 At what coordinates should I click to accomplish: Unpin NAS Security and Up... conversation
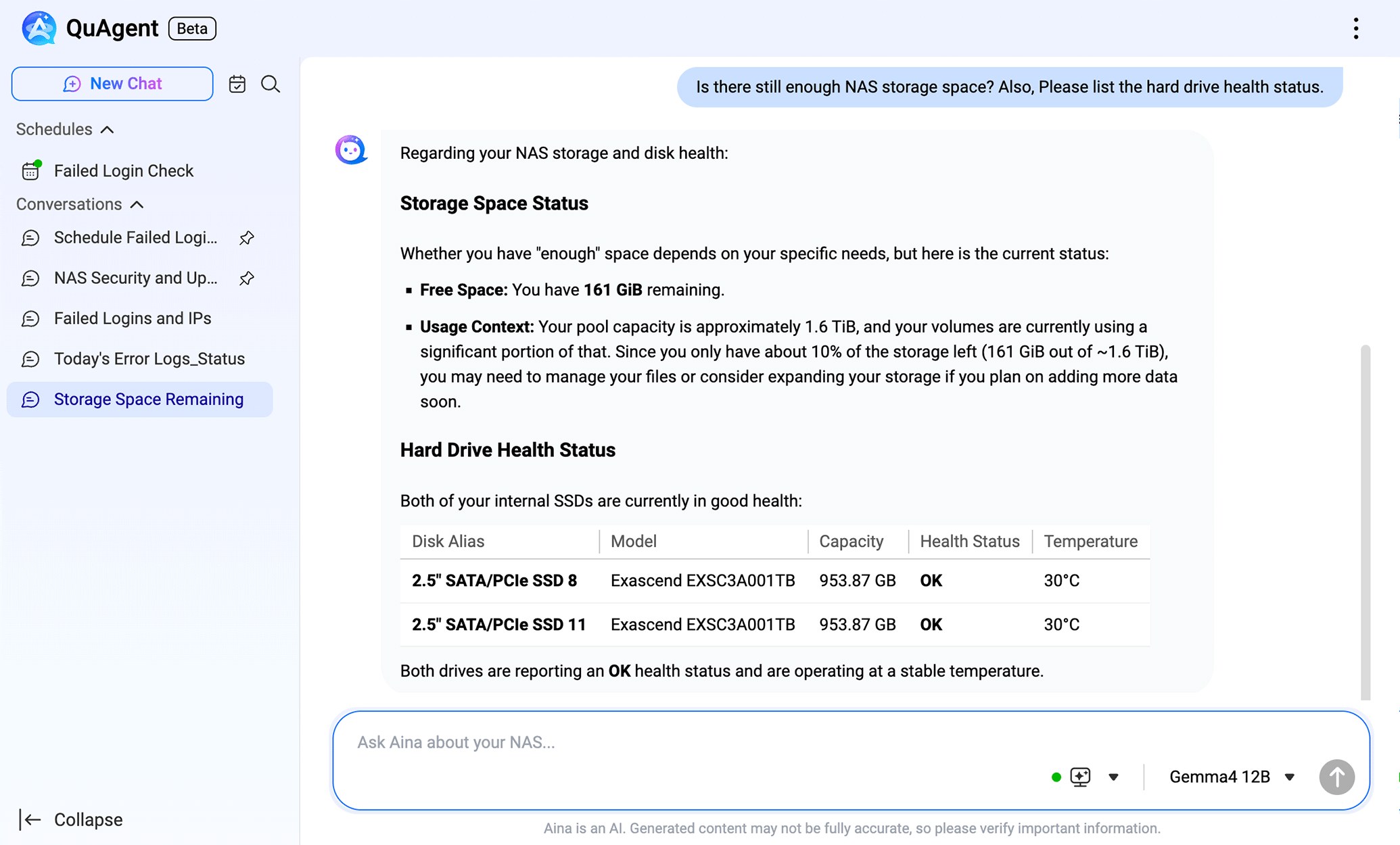tap(247, 279)
